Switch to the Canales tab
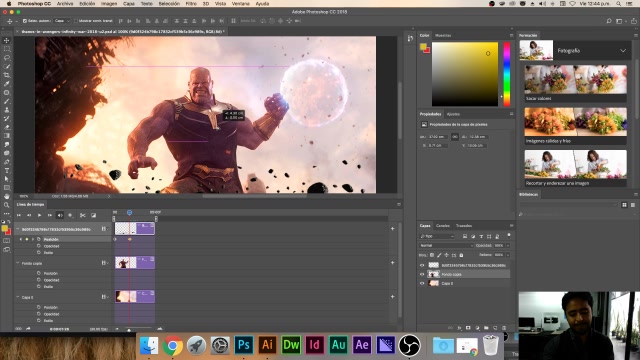Viewport: 640px width, 360px height. (x=442, y=226)
